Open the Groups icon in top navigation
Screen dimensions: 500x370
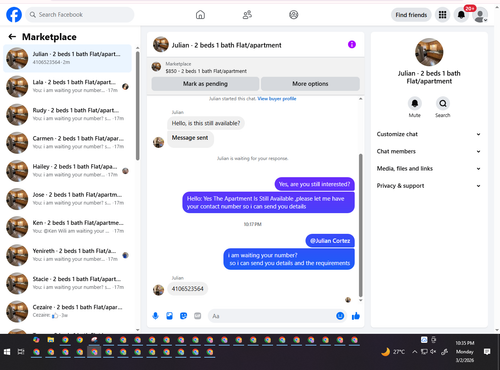click(x=294, y=15)
